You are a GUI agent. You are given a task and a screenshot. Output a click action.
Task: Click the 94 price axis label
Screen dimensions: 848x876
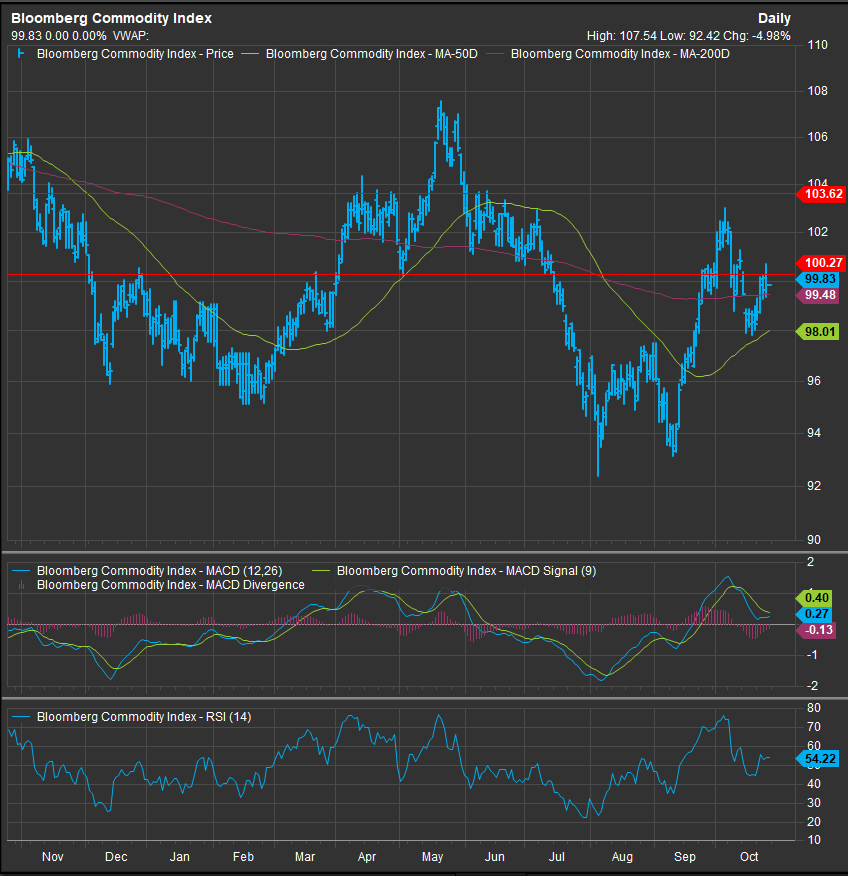tap(814, 432)
